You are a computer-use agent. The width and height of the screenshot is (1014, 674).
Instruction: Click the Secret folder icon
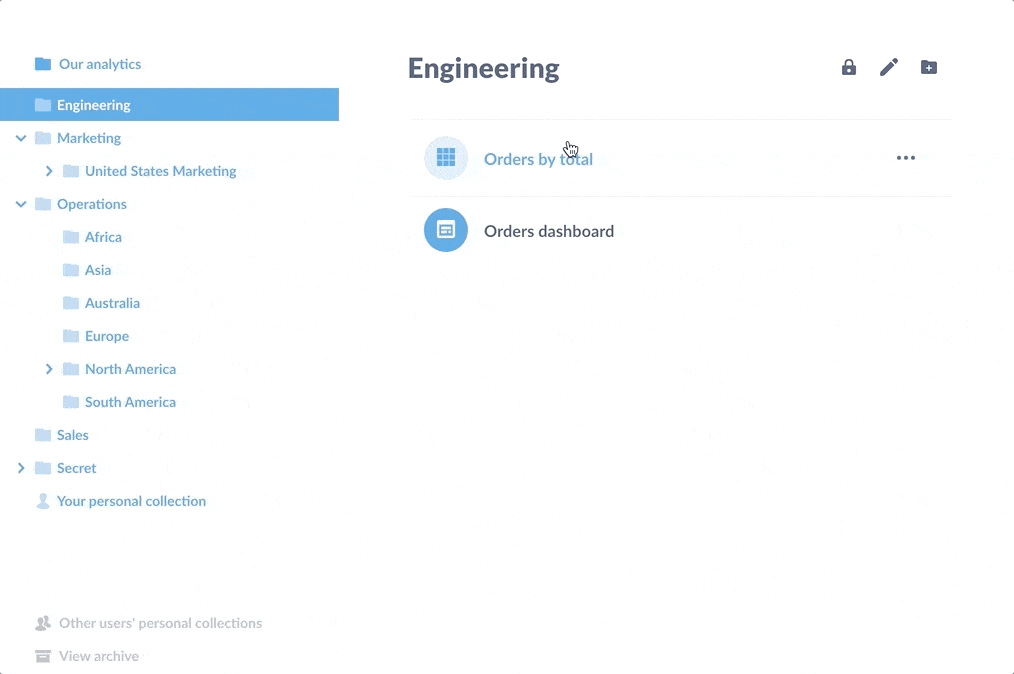click(43, 468)
